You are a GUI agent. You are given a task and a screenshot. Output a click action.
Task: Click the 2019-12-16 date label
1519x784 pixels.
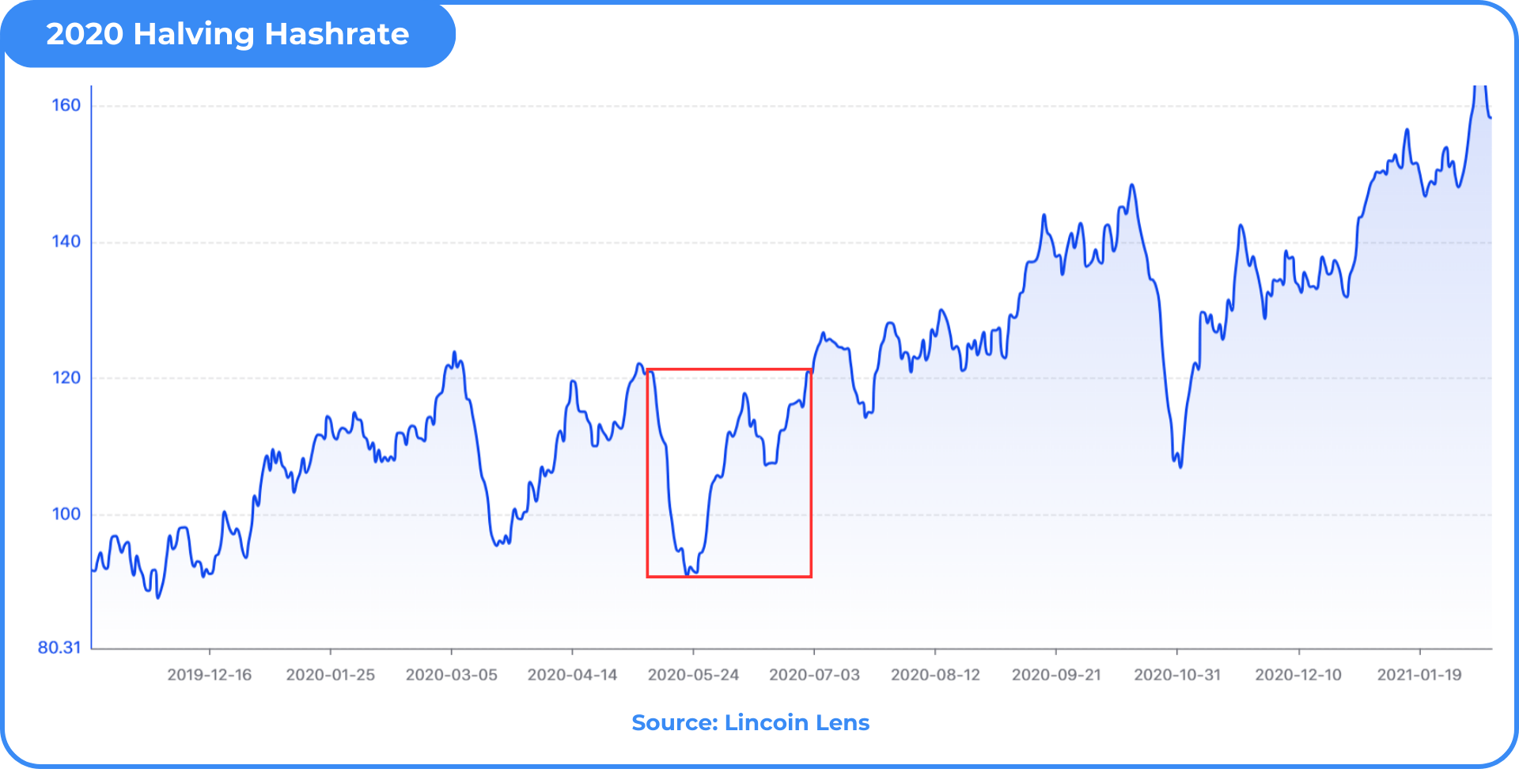pyautogui.click(x=209, y=675)
